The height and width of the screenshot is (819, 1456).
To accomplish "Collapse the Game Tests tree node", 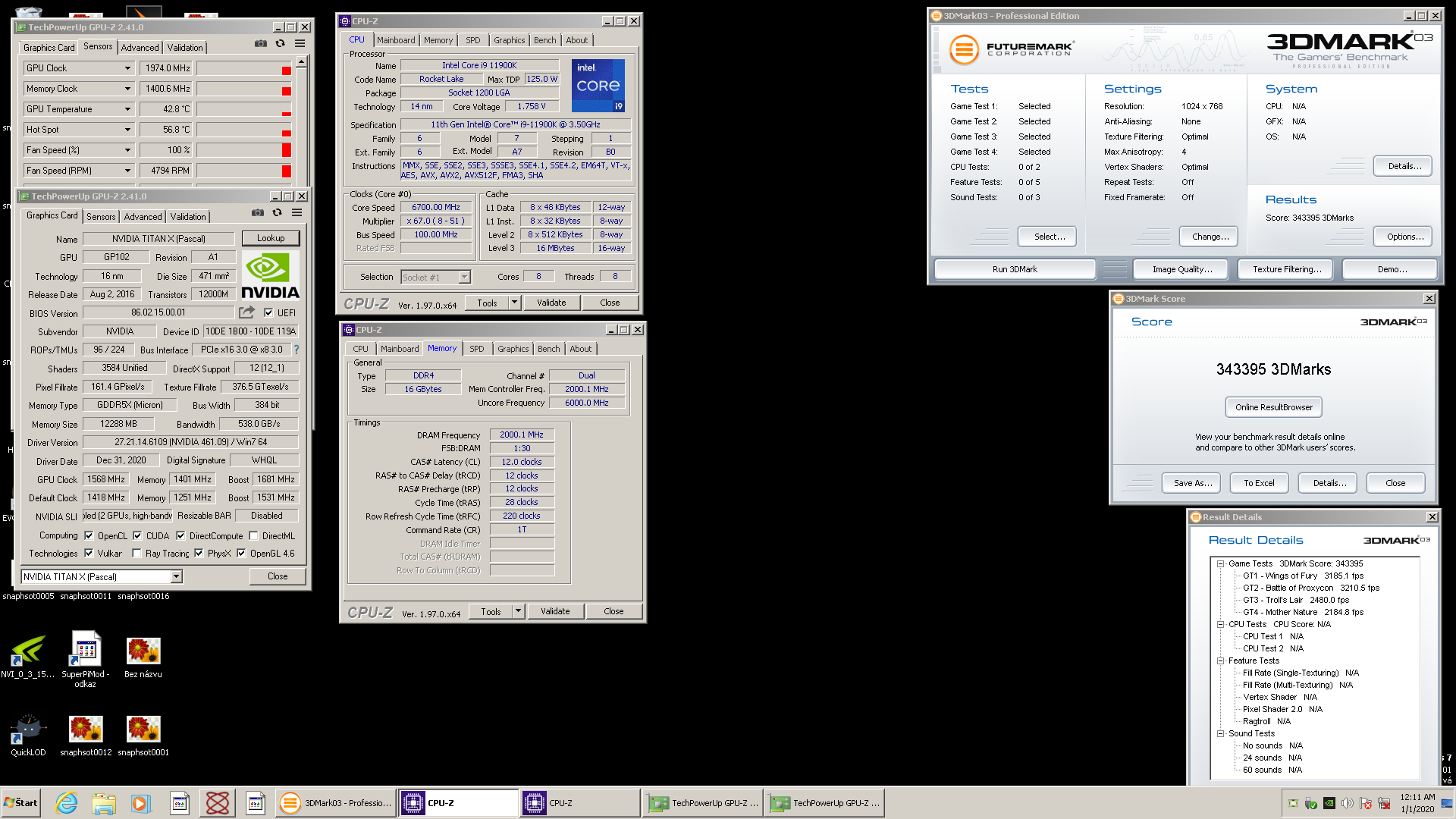I will pos(1221,563).
